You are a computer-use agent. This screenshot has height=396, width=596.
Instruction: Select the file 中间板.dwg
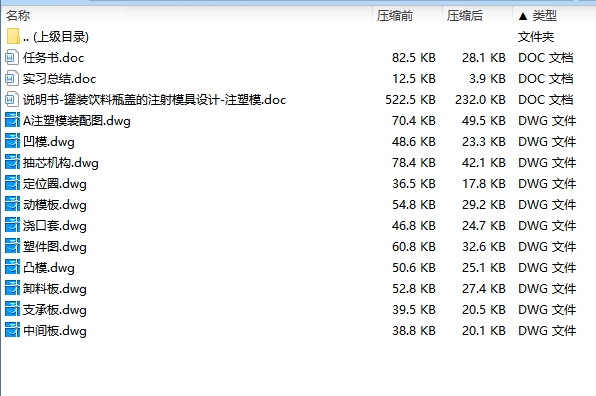tap(55, 331)
